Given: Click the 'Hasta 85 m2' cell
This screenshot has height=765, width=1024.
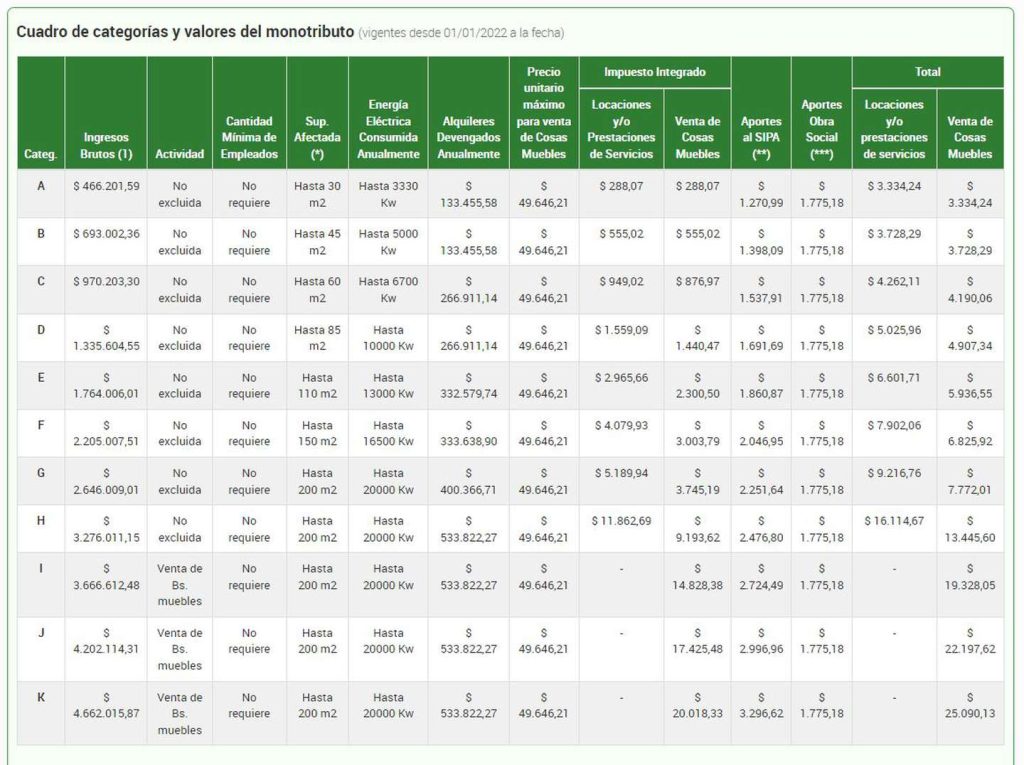Looking at the screenshot, I should (x=317, y=338).
